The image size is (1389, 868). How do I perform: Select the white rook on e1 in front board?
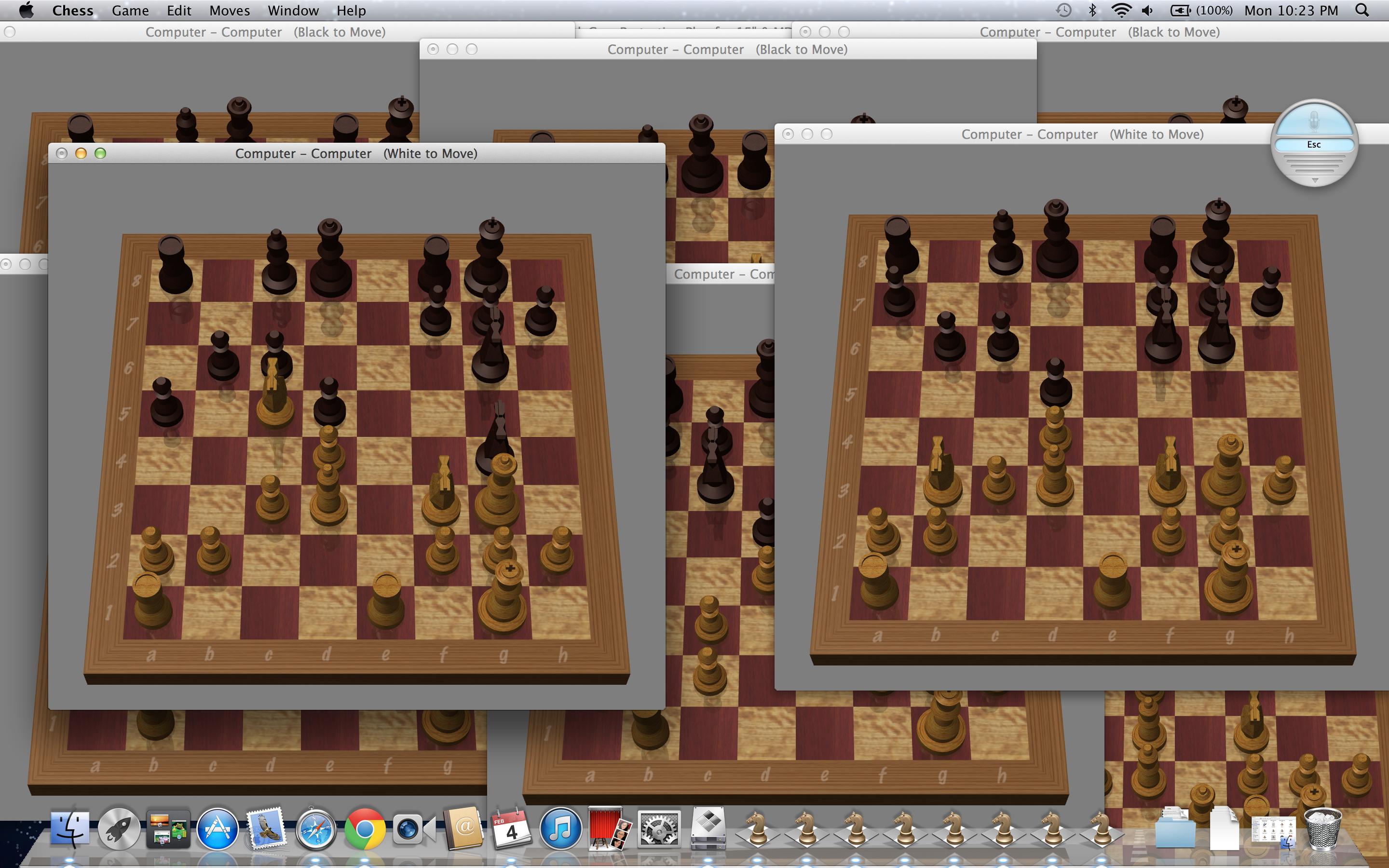(x=386, y=603)
